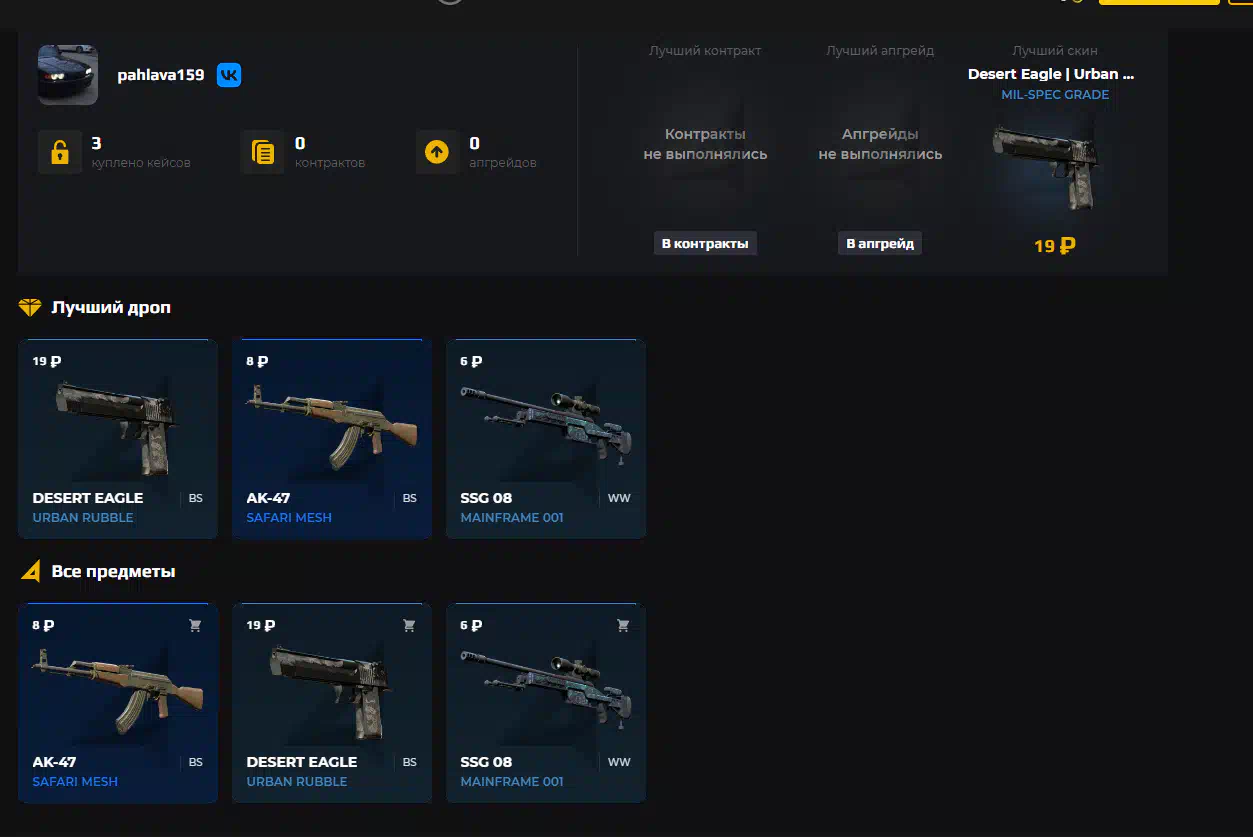Viewport: 1253px width, 837px height.
Task: Open SSG 08 card under Все предметы
Action: click(546, 703)
